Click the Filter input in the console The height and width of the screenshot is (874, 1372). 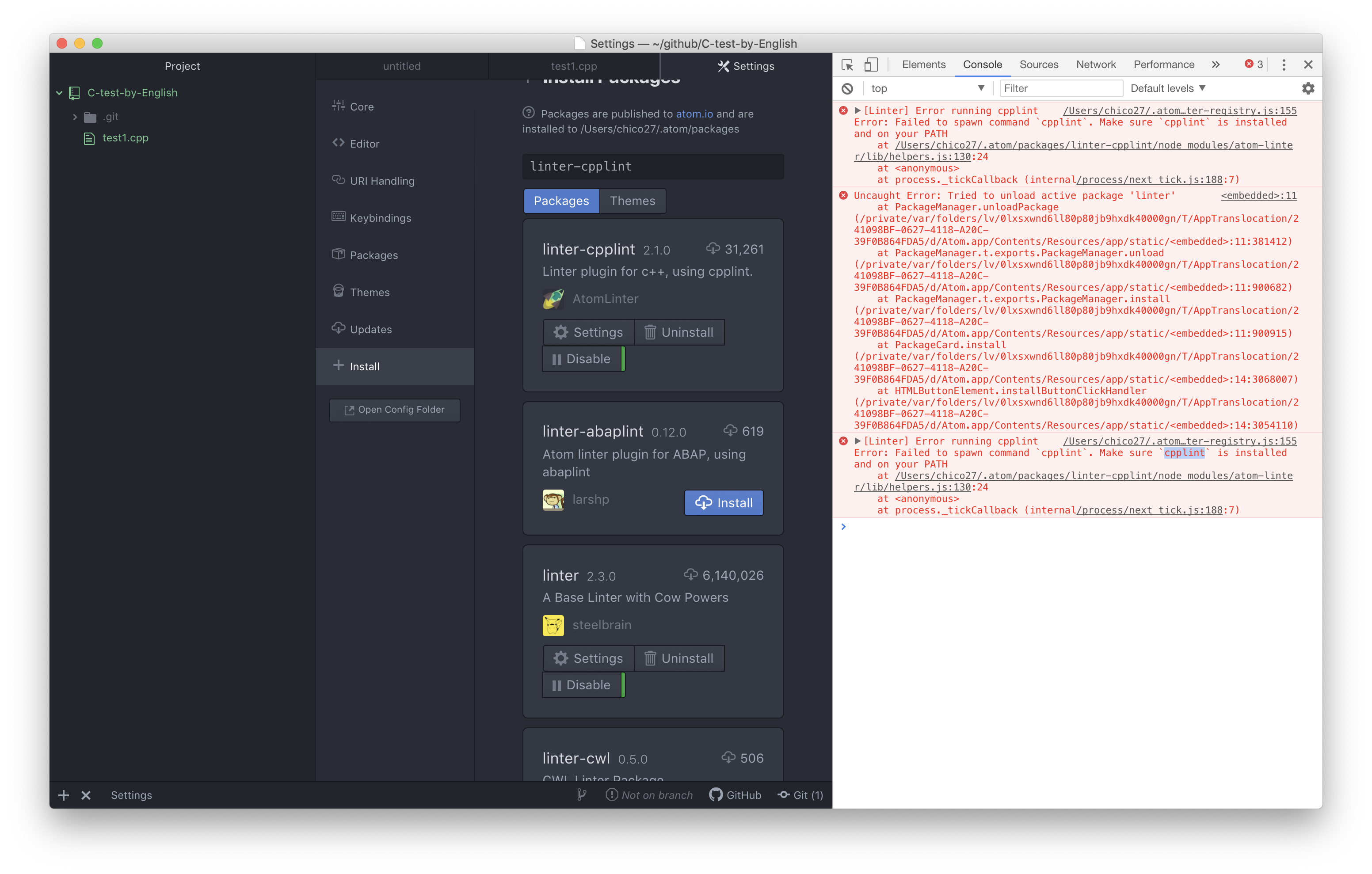tap(1061, 88)
